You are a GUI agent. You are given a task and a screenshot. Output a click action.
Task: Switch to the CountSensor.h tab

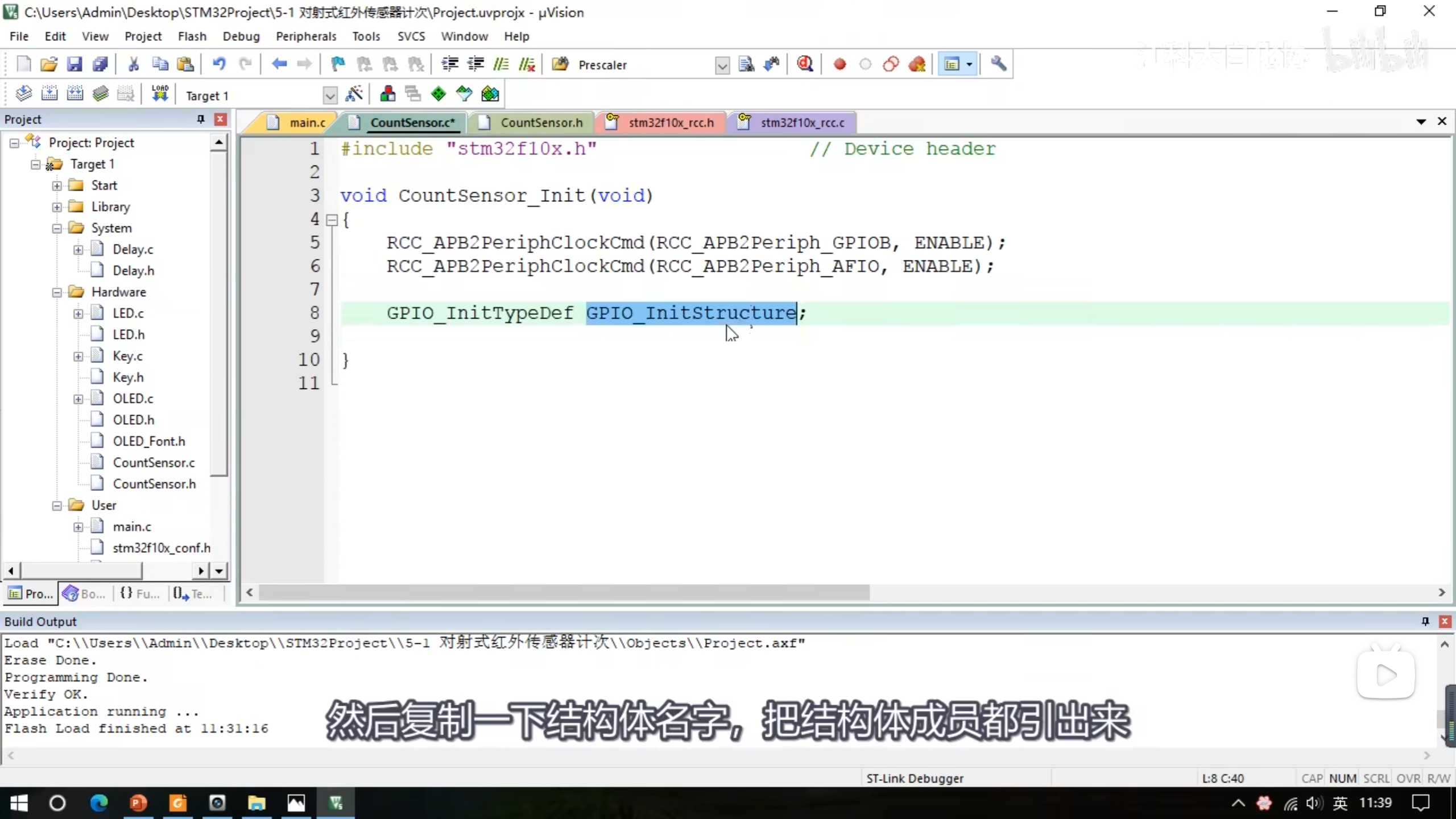tap(541, 123)
